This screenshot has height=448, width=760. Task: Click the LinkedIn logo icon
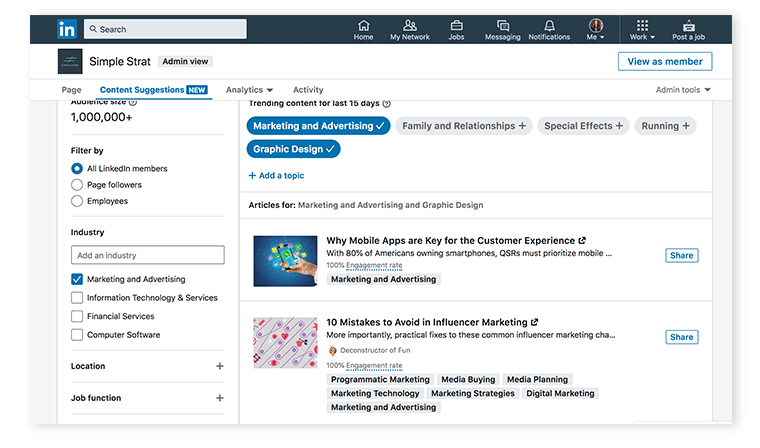point(67,29)
